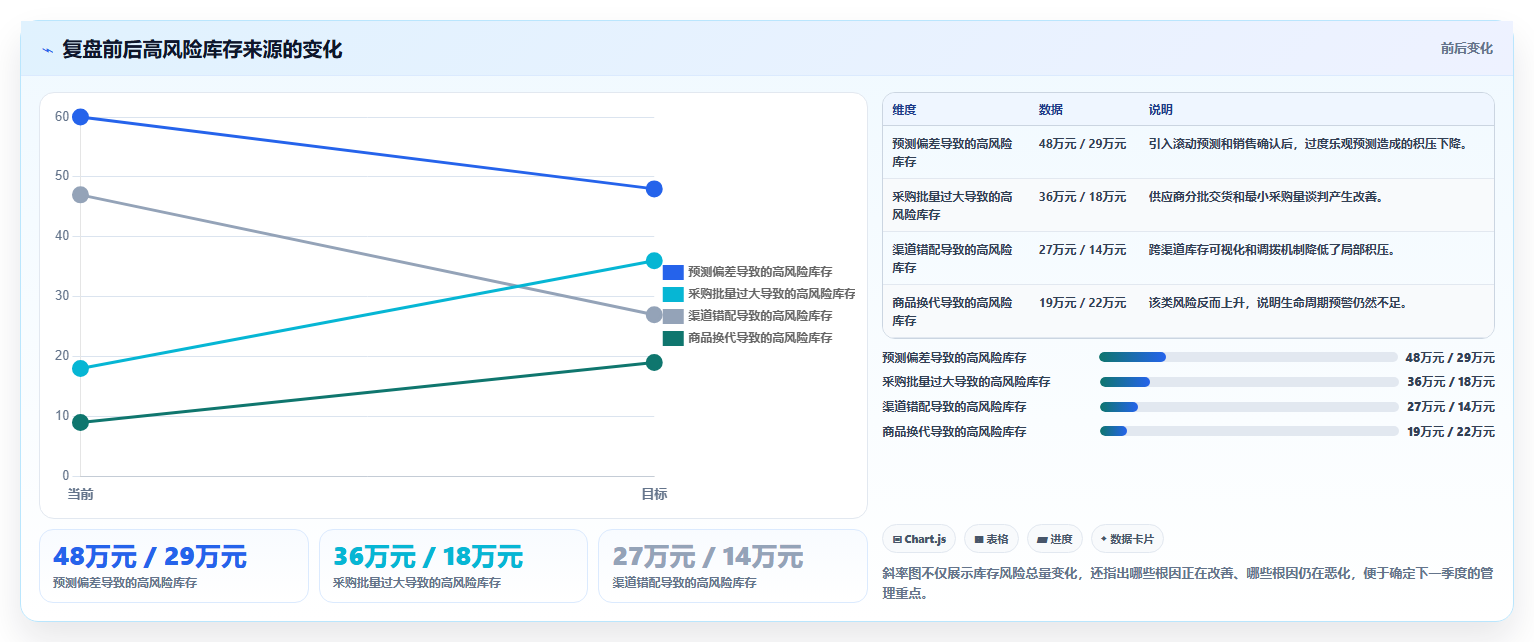
Task: Click the cyan data point at 36 on 目标
Action: click(x=654, y=261)
